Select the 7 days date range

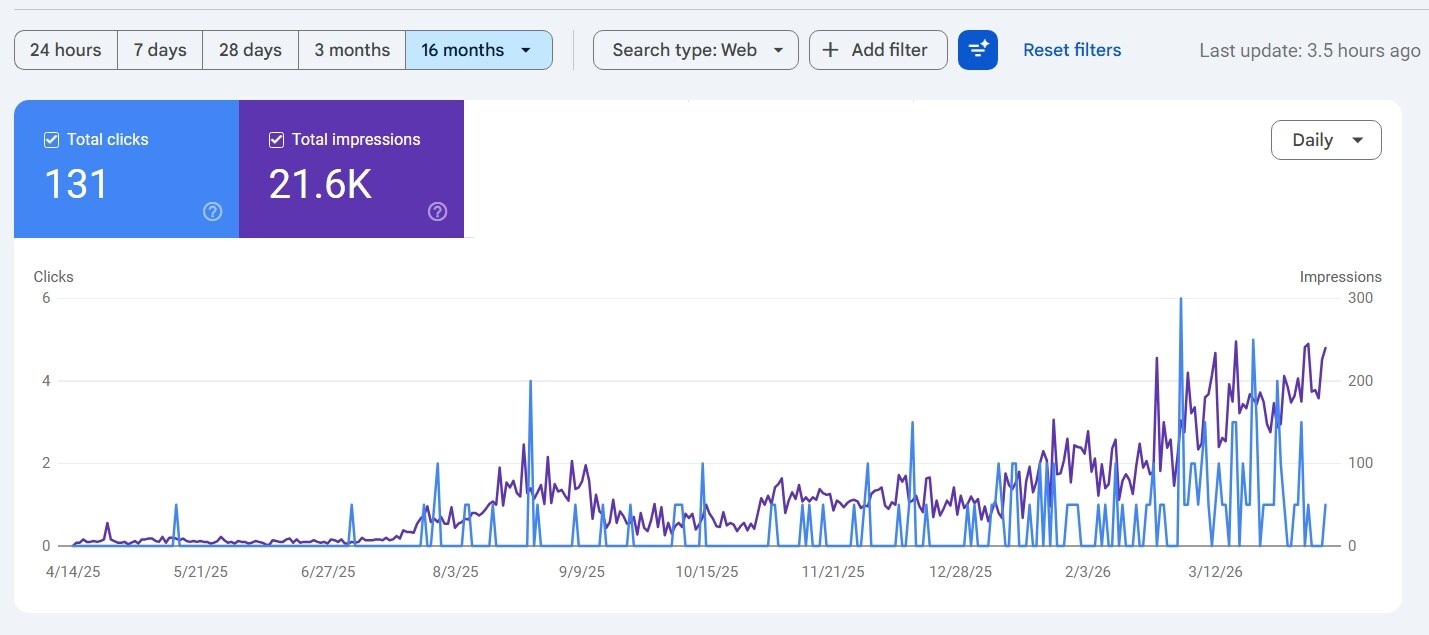159,49
